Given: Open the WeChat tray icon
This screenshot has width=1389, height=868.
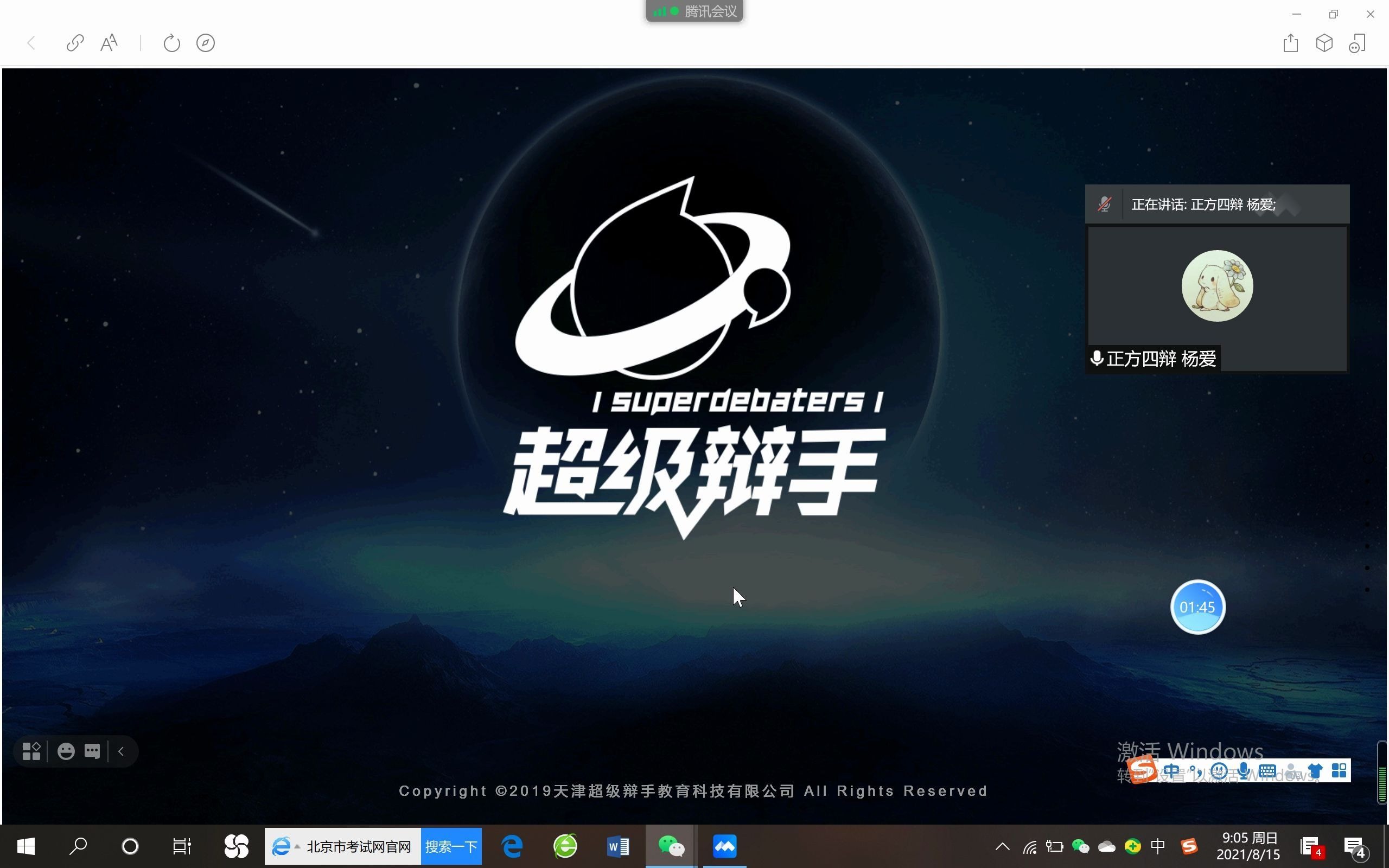Looking at the screenshot, I should tap(1081, 846).
